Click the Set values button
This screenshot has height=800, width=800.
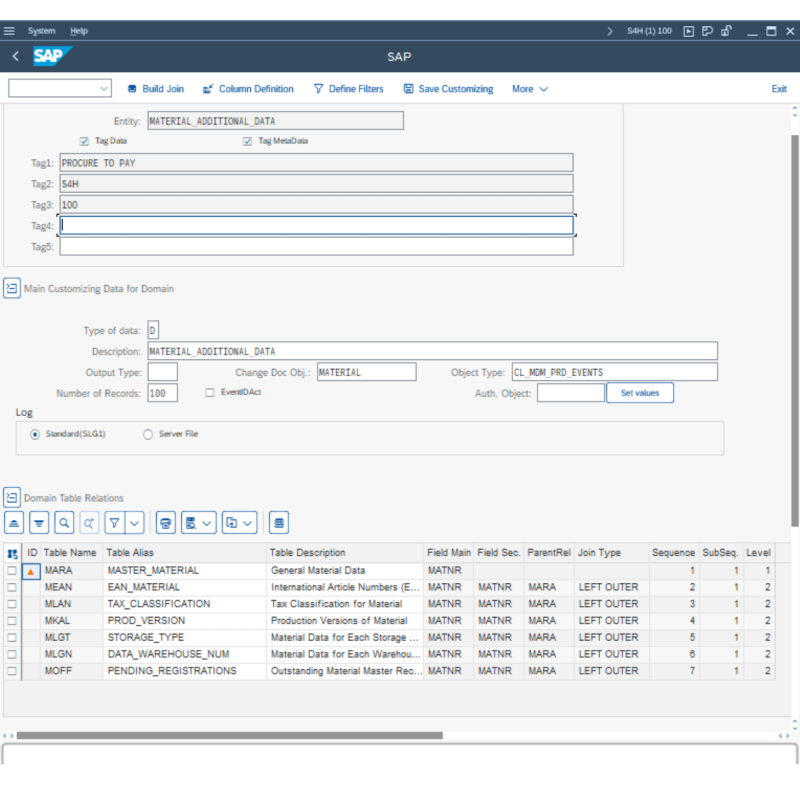point(640,392)
